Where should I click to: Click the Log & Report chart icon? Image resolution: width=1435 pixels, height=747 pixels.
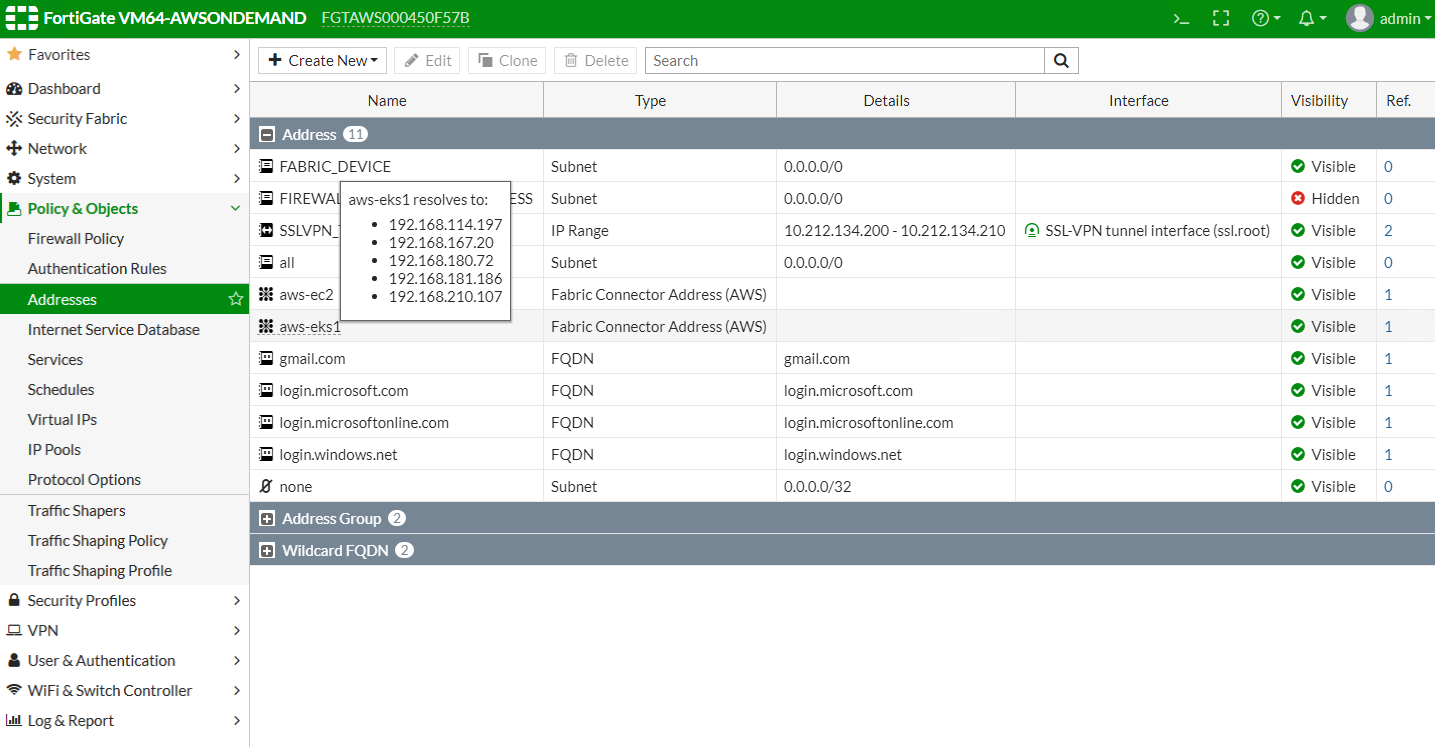pos(14,721)
